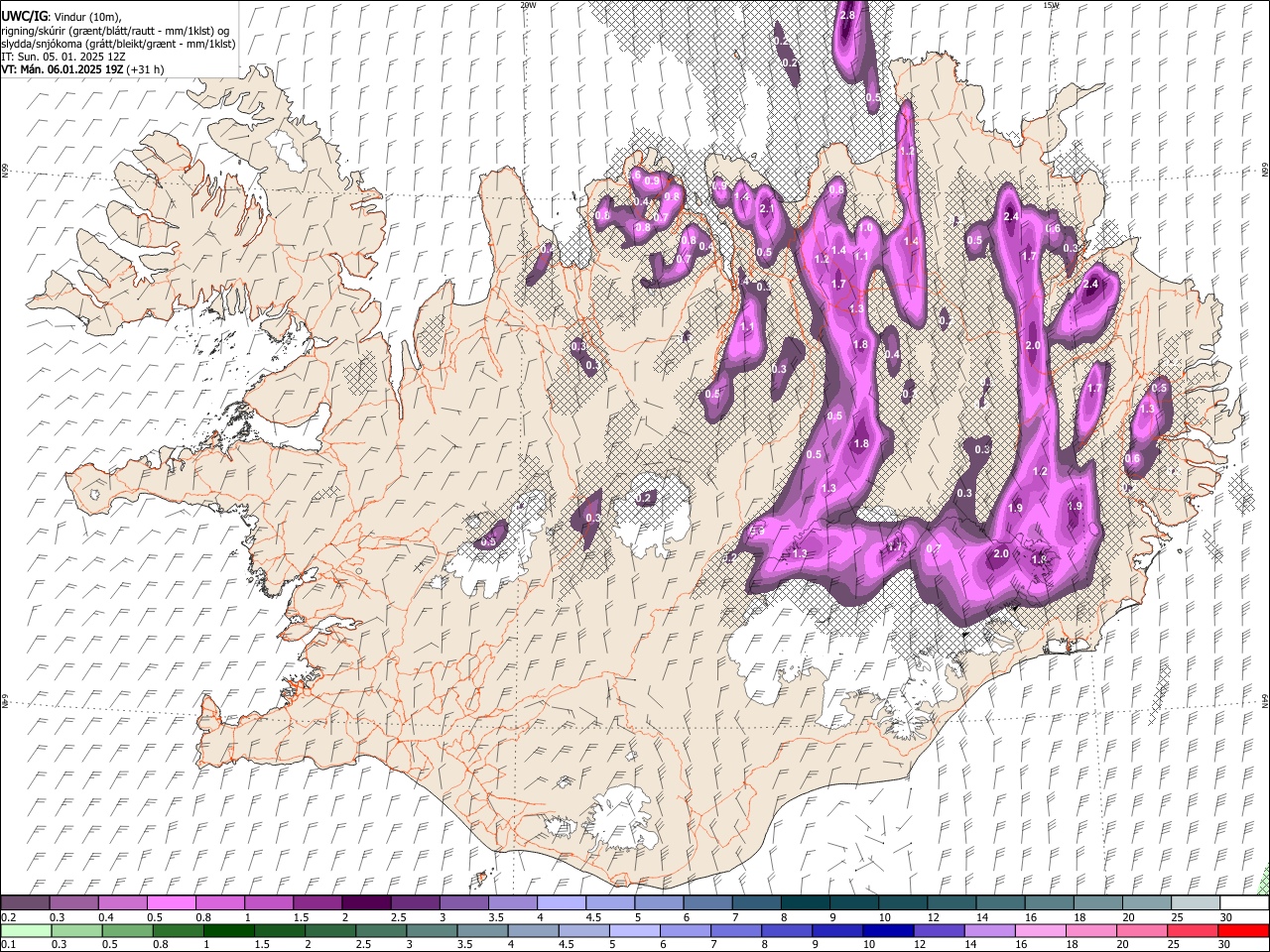Screen dimensions: 1270x952
Task: Click the 'slydda/snjókoma' legend description line
Action: point(118,44)
